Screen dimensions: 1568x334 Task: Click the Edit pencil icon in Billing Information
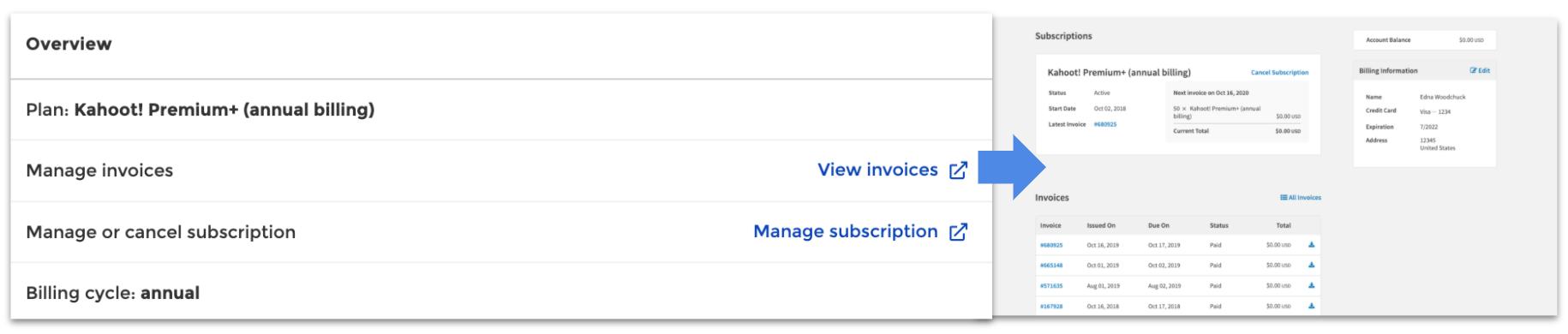[x=1473, y=70]
